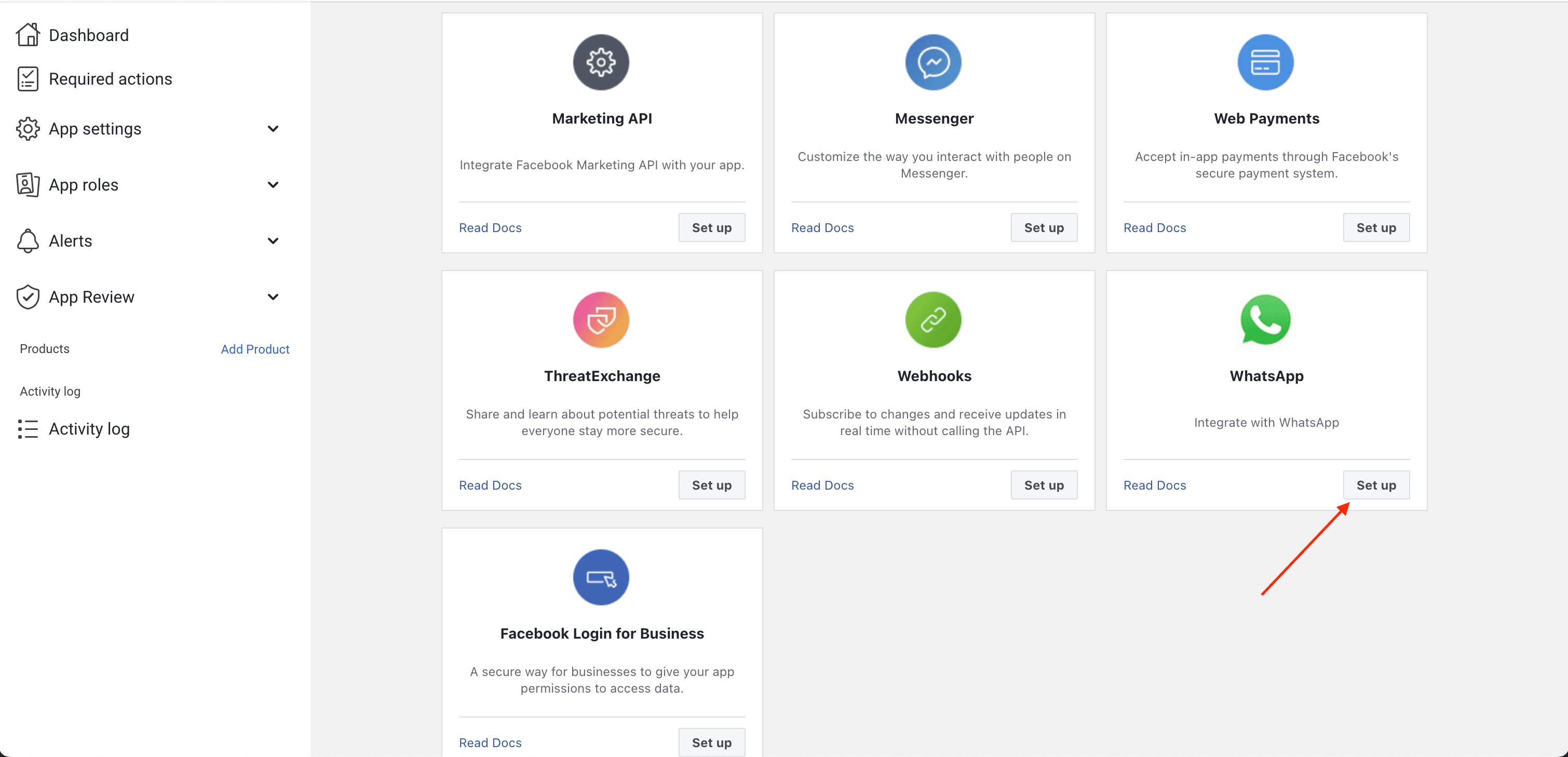1568x757 pixels.
Task: Click the ThreatExchange shield icon
Action: 601,319
